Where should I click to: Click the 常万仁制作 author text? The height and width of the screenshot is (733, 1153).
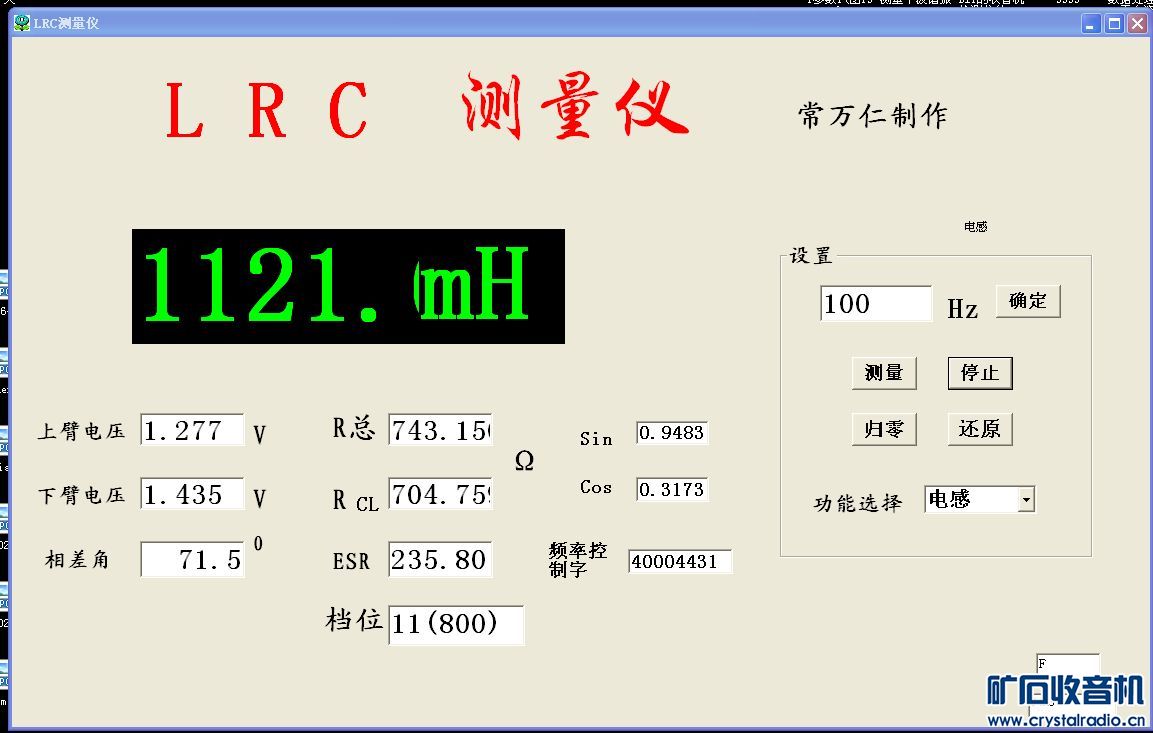873,115
